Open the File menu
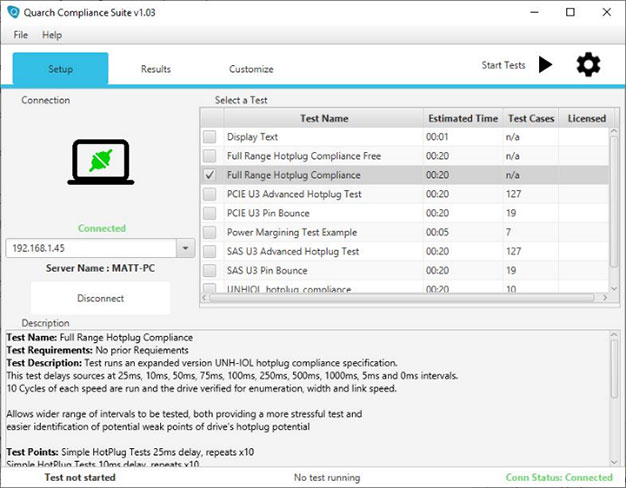Screen dimensions: 626x488 [x=20, y=35]
